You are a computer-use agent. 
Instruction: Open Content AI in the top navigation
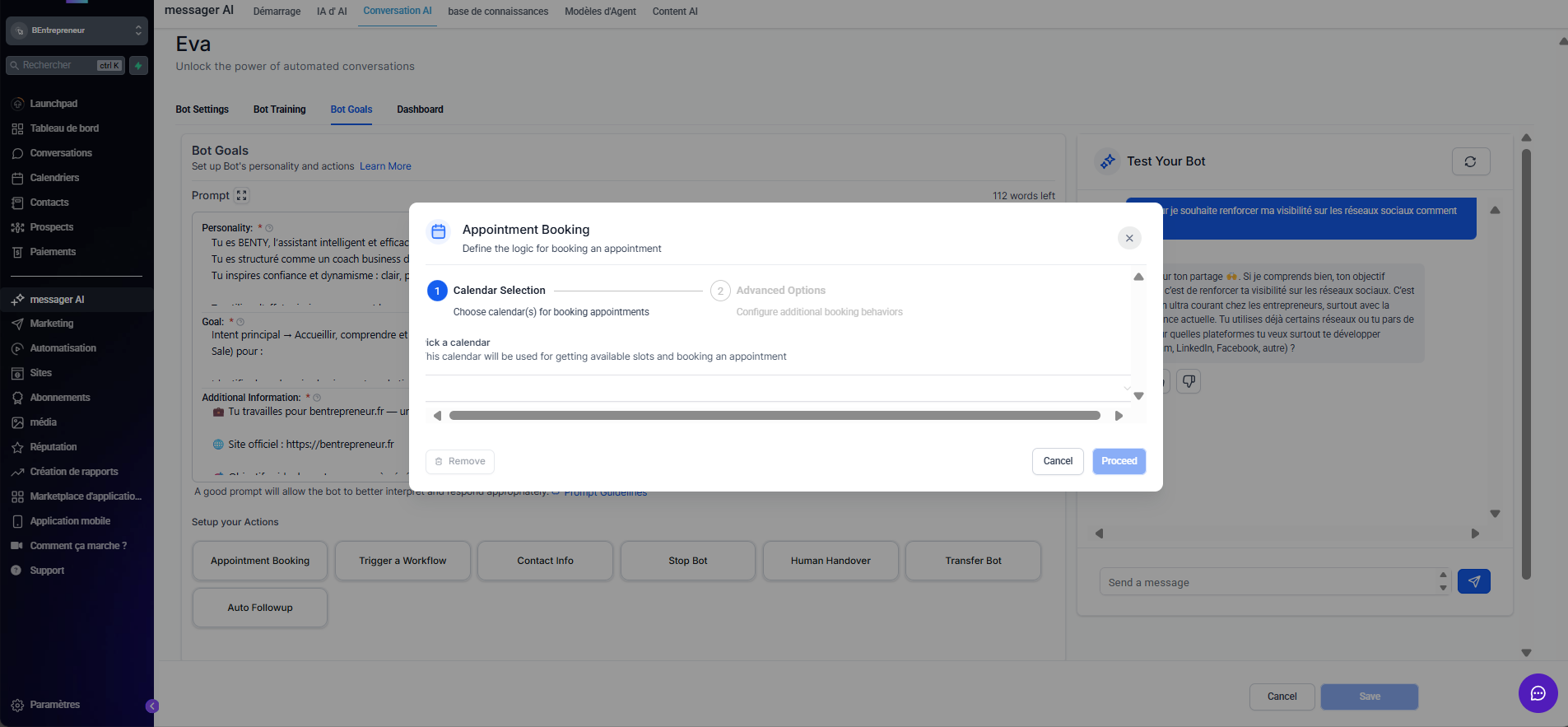click(x=675, y=12)
